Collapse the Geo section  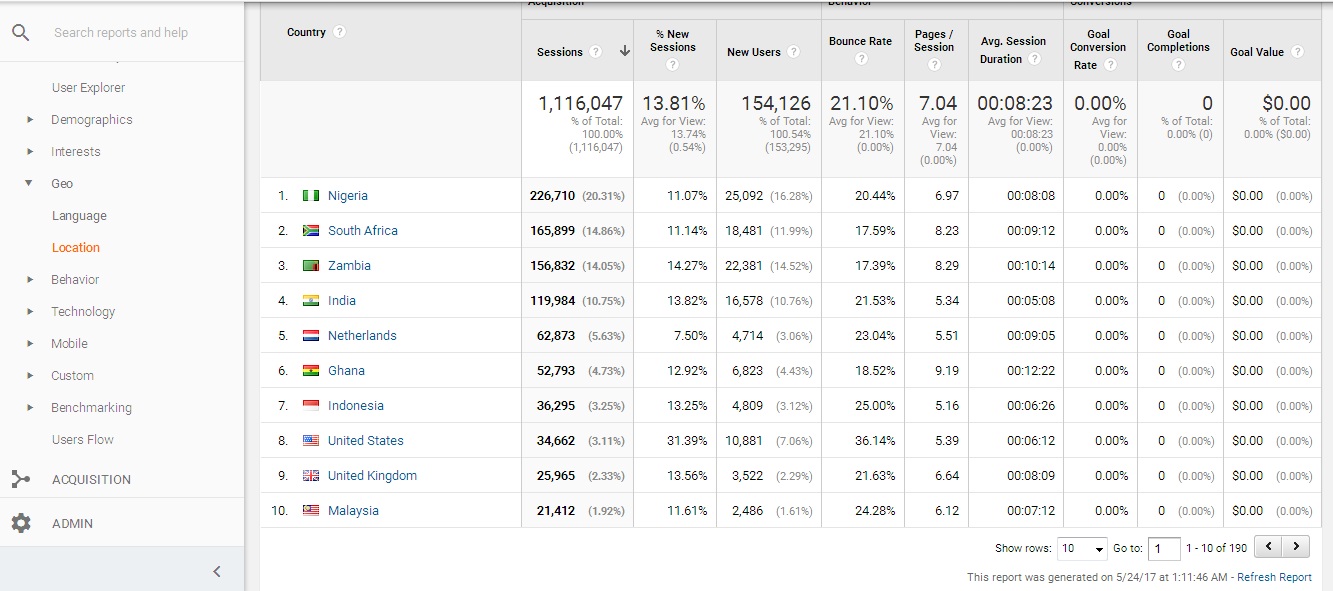coord(30,184)
